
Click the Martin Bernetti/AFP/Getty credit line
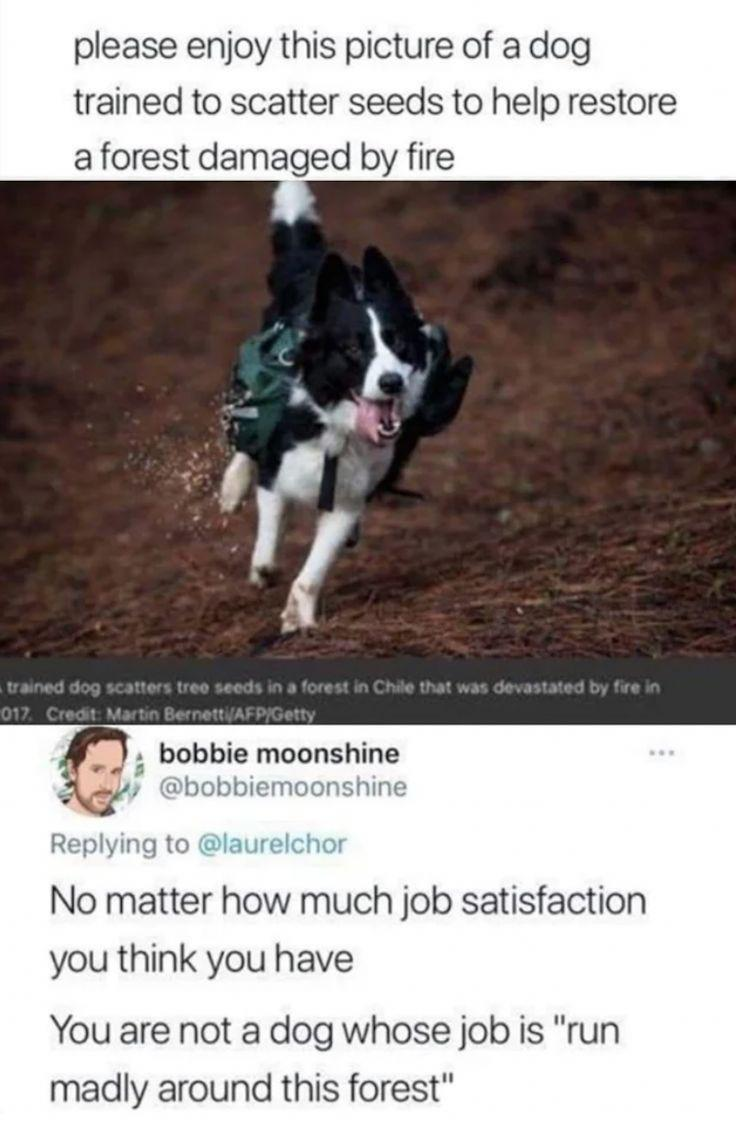pos(182,715)
